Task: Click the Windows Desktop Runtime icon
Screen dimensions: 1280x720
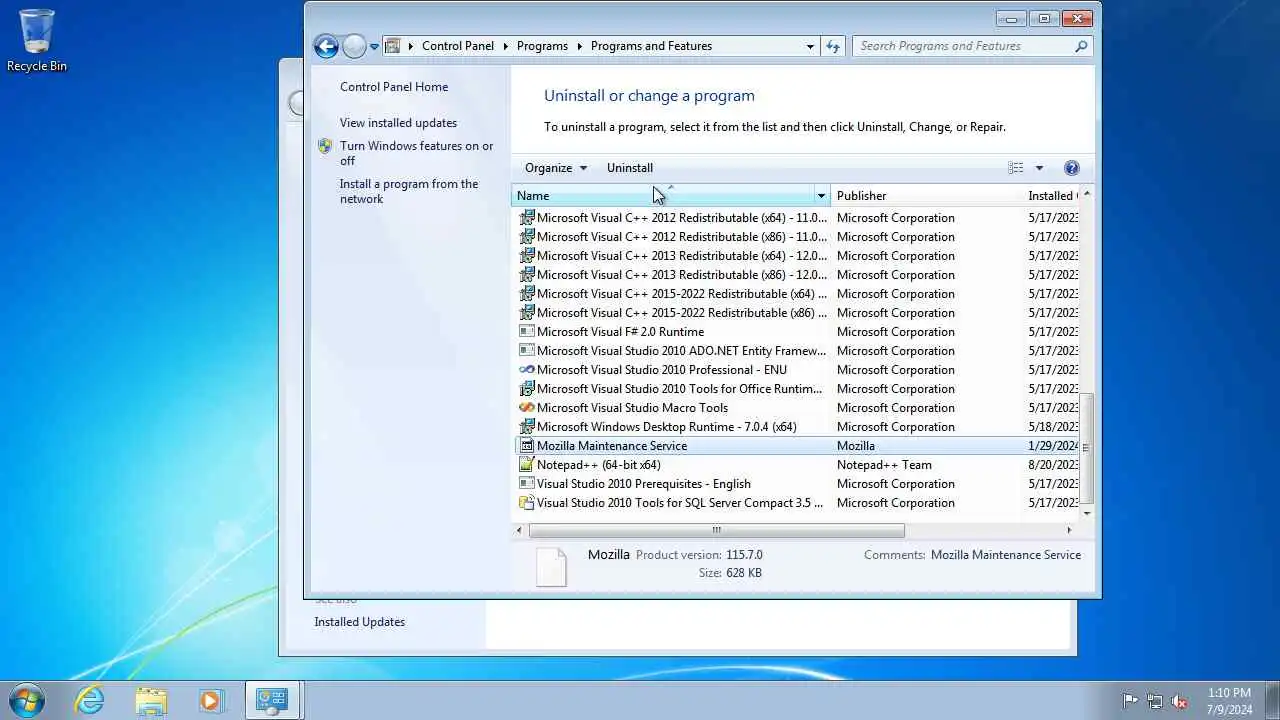Action: pyautogui.click(x=527, y=427)
